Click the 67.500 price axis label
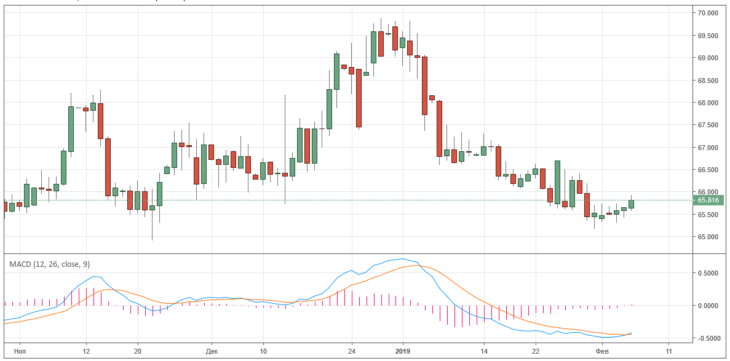This screenshot has height=361, width=730. click(708, 125)
